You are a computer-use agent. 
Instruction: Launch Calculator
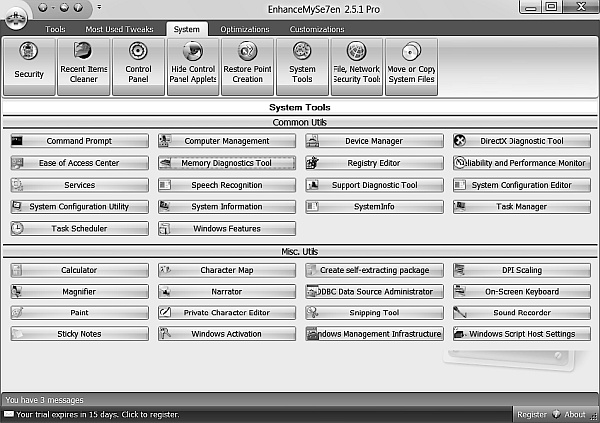tap(80, 270)
